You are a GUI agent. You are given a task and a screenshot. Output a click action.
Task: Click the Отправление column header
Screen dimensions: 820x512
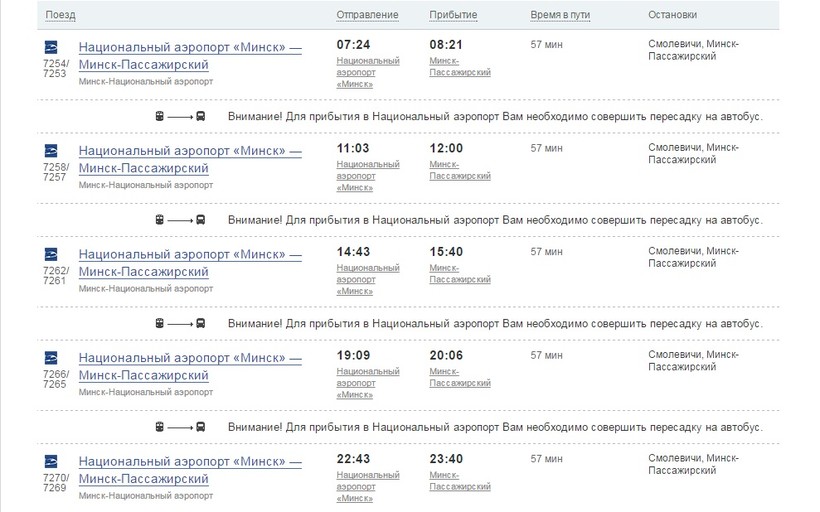pyautogui.click(x=367, y=15)
